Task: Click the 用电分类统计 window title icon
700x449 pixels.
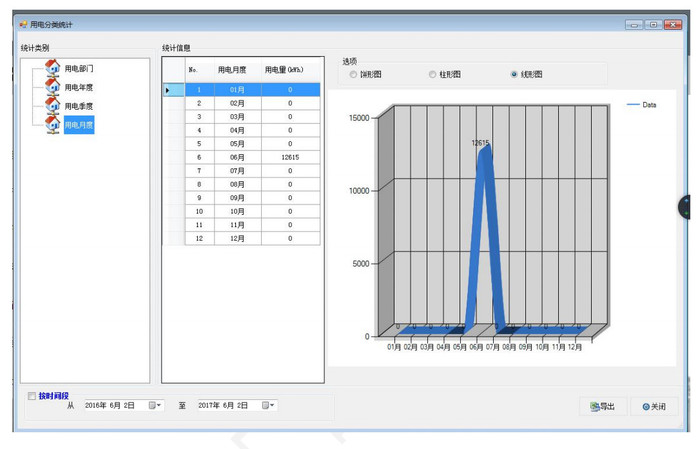Action: coord(23,24)
